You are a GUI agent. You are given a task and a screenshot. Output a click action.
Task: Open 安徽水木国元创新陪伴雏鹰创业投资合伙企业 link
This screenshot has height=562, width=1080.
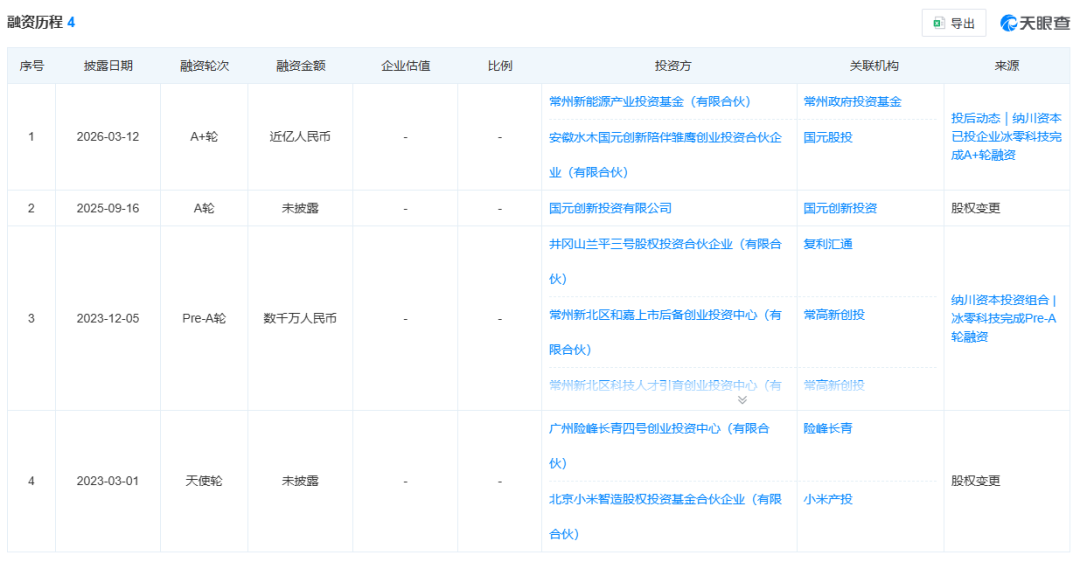coord(665,155)
